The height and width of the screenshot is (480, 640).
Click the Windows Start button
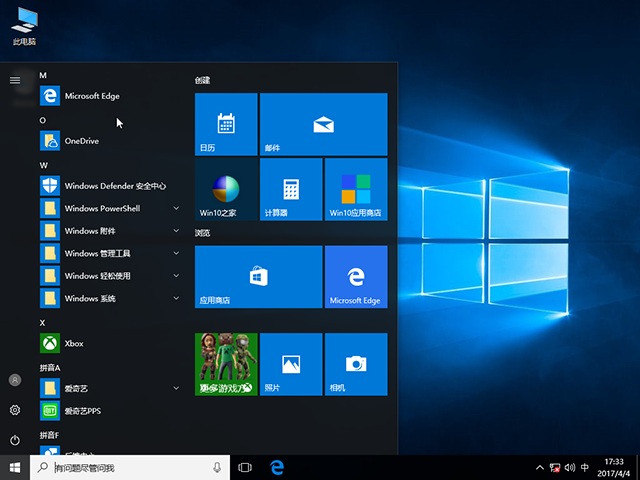15,467
